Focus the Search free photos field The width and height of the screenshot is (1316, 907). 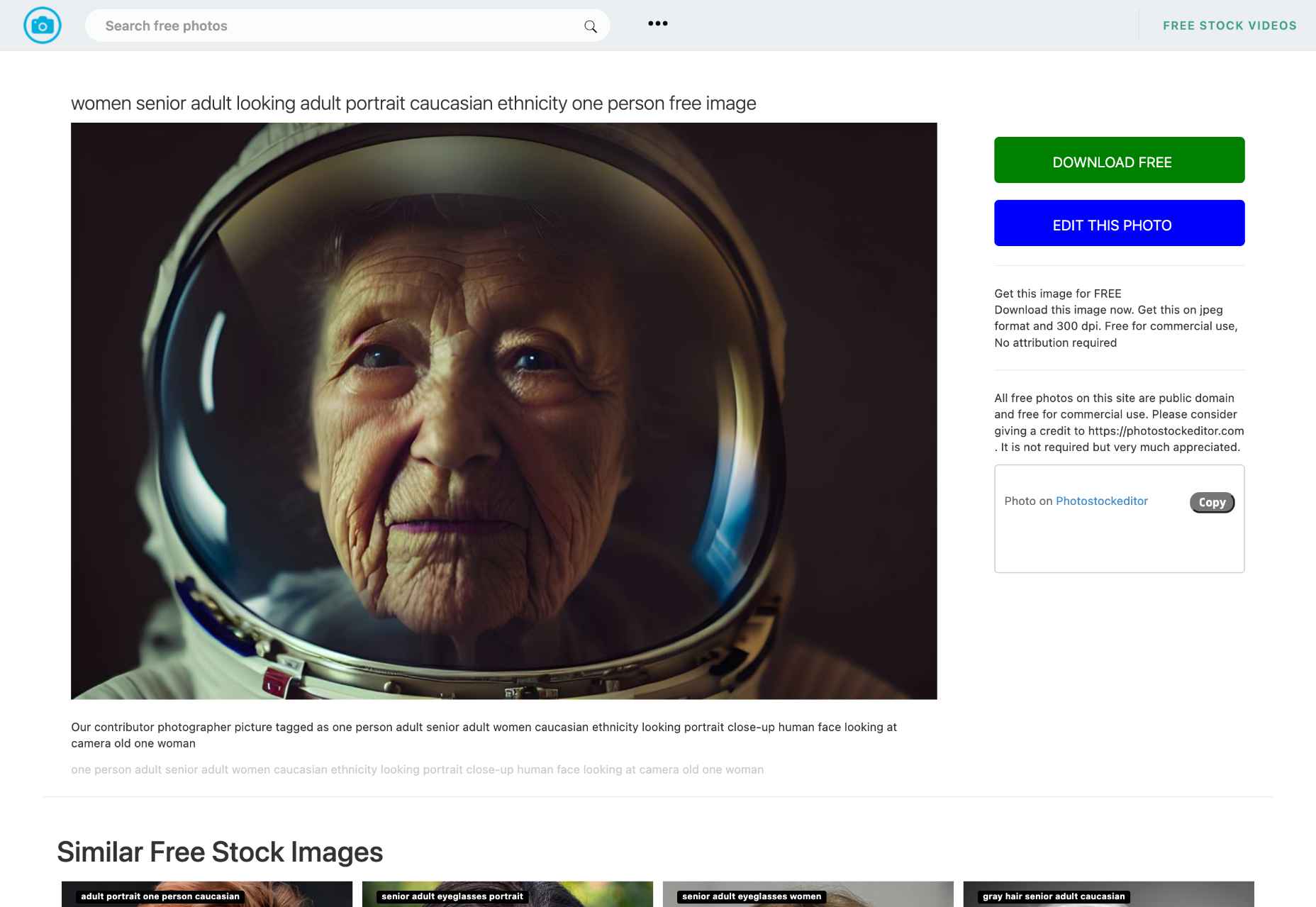pyautogui.click(x=347, y=26)
